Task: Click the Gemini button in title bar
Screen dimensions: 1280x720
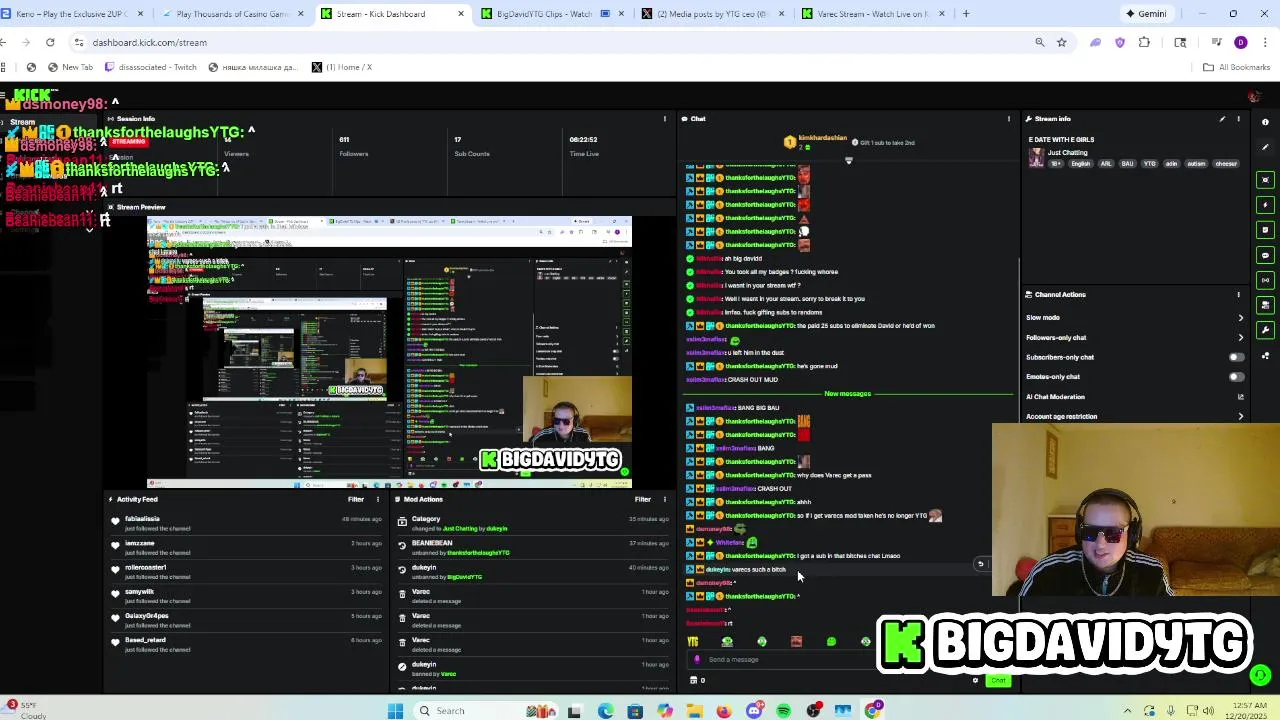Action: tap(1146, 14)
